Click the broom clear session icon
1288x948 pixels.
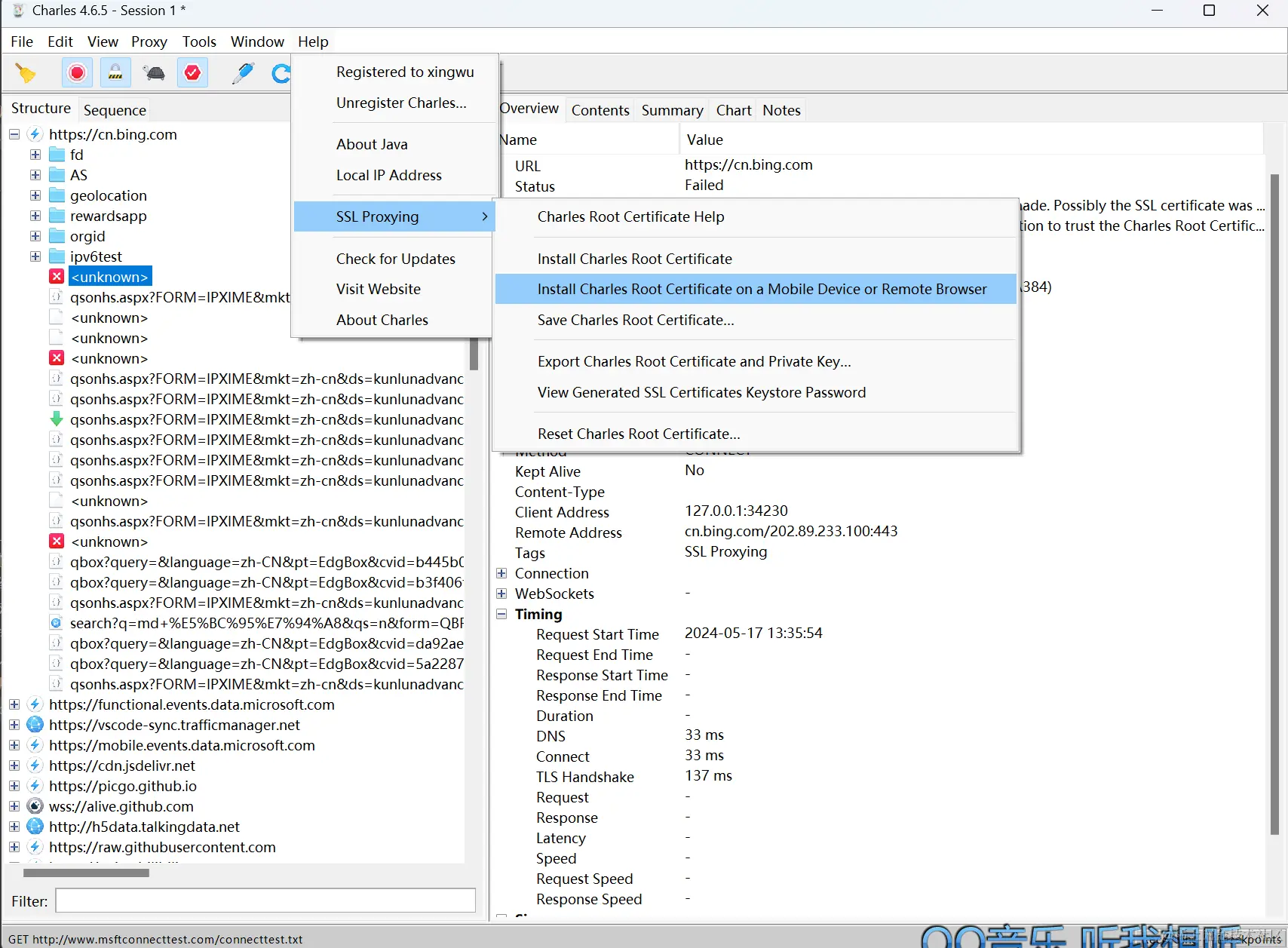tap(26, 73)
